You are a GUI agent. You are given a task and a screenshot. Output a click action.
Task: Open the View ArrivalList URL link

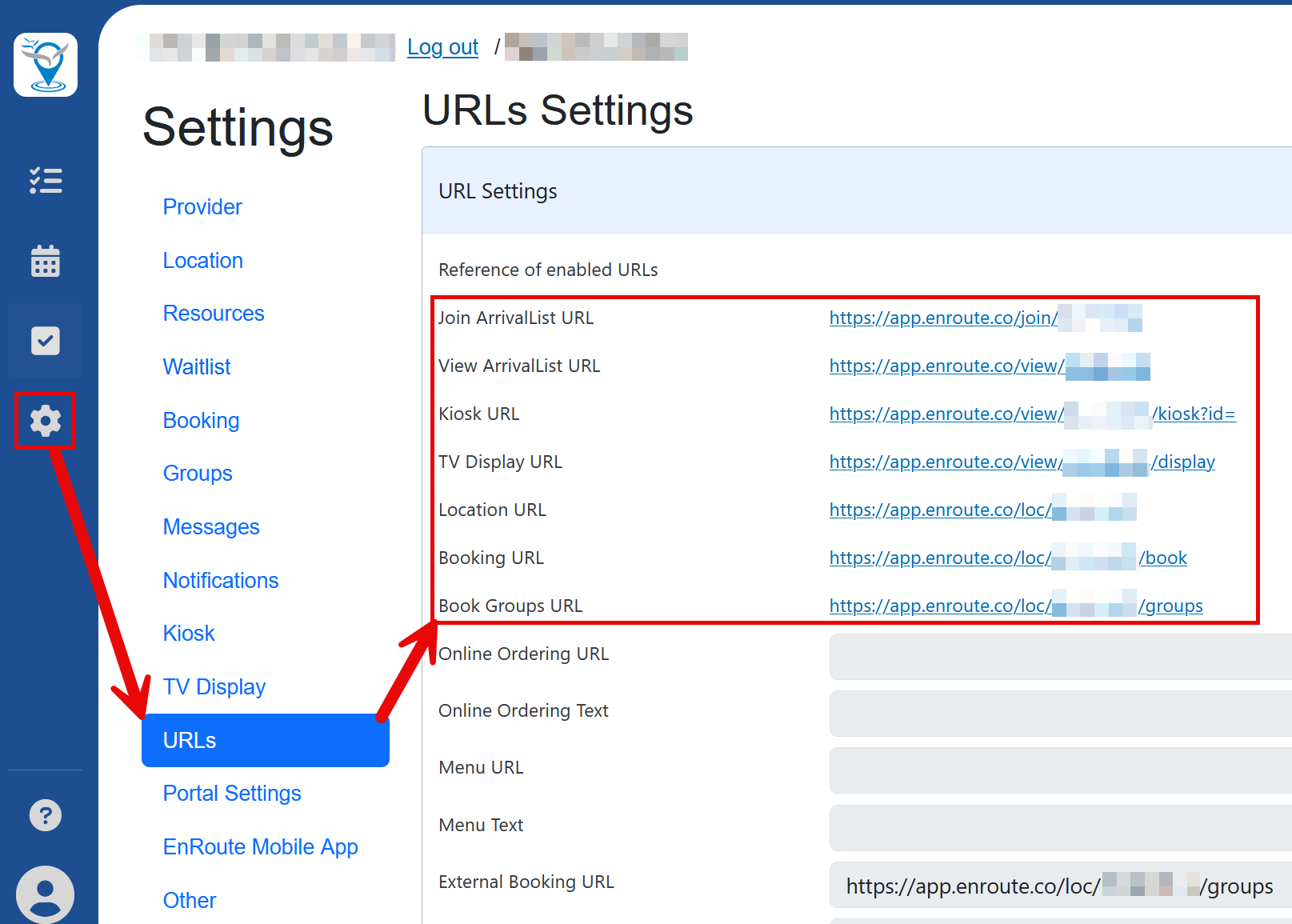[990, 366]
